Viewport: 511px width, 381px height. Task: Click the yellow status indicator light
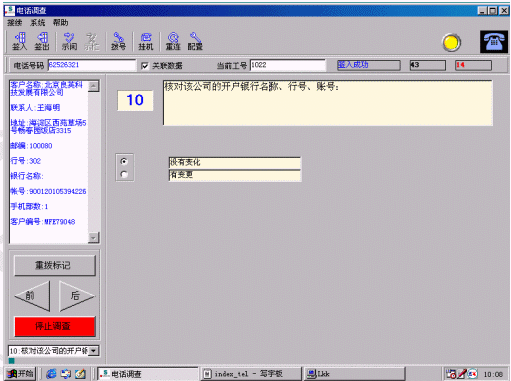(x=451, y=42)
